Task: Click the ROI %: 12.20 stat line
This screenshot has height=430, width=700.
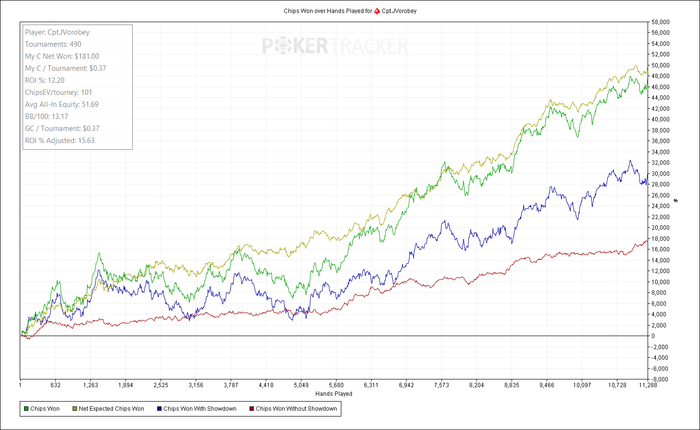Action: (x=45, y=80)
